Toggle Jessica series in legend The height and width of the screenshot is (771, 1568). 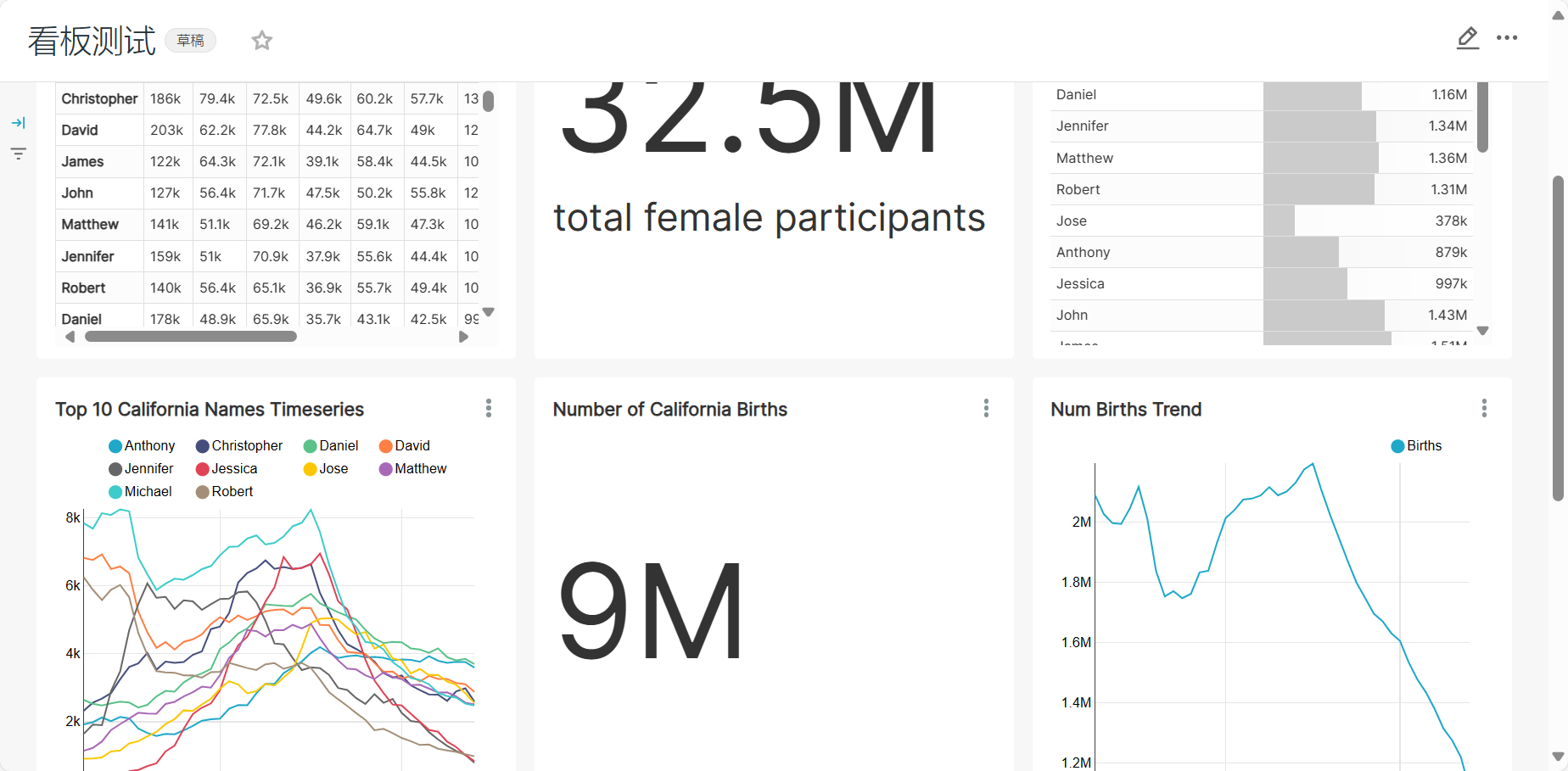click(x=227, y=468)
